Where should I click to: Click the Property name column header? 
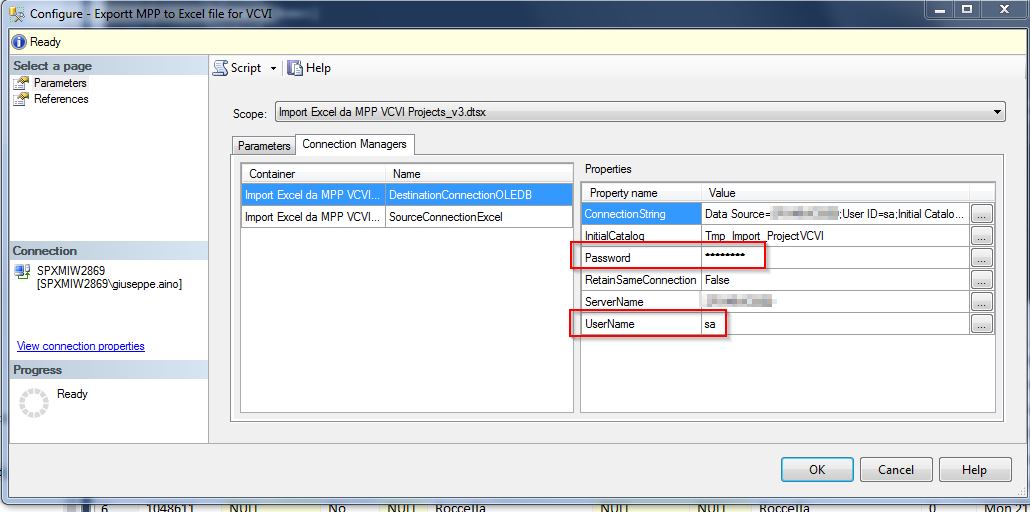pos(642,193)
